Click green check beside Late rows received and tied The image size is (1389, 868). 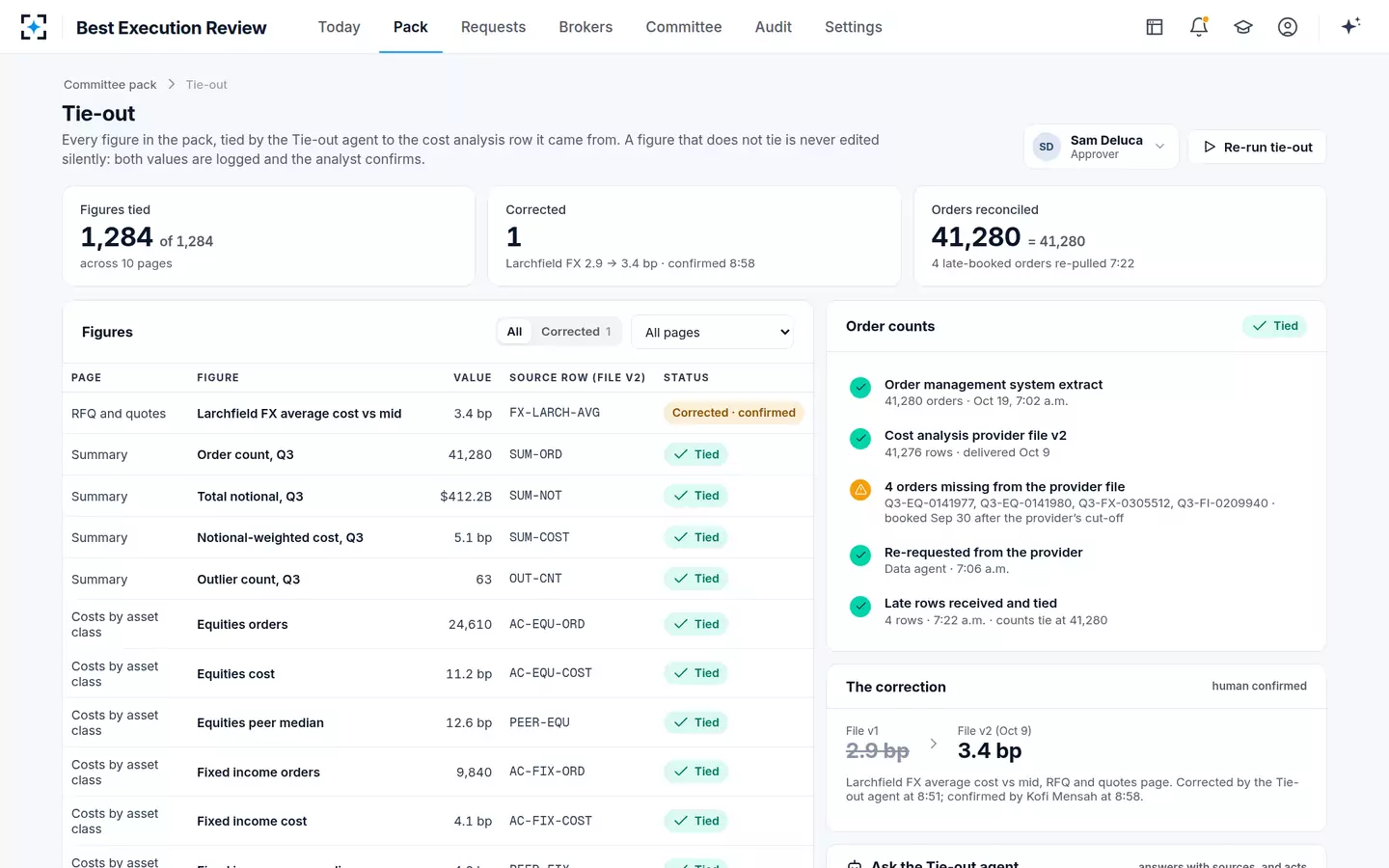[860, 607]
